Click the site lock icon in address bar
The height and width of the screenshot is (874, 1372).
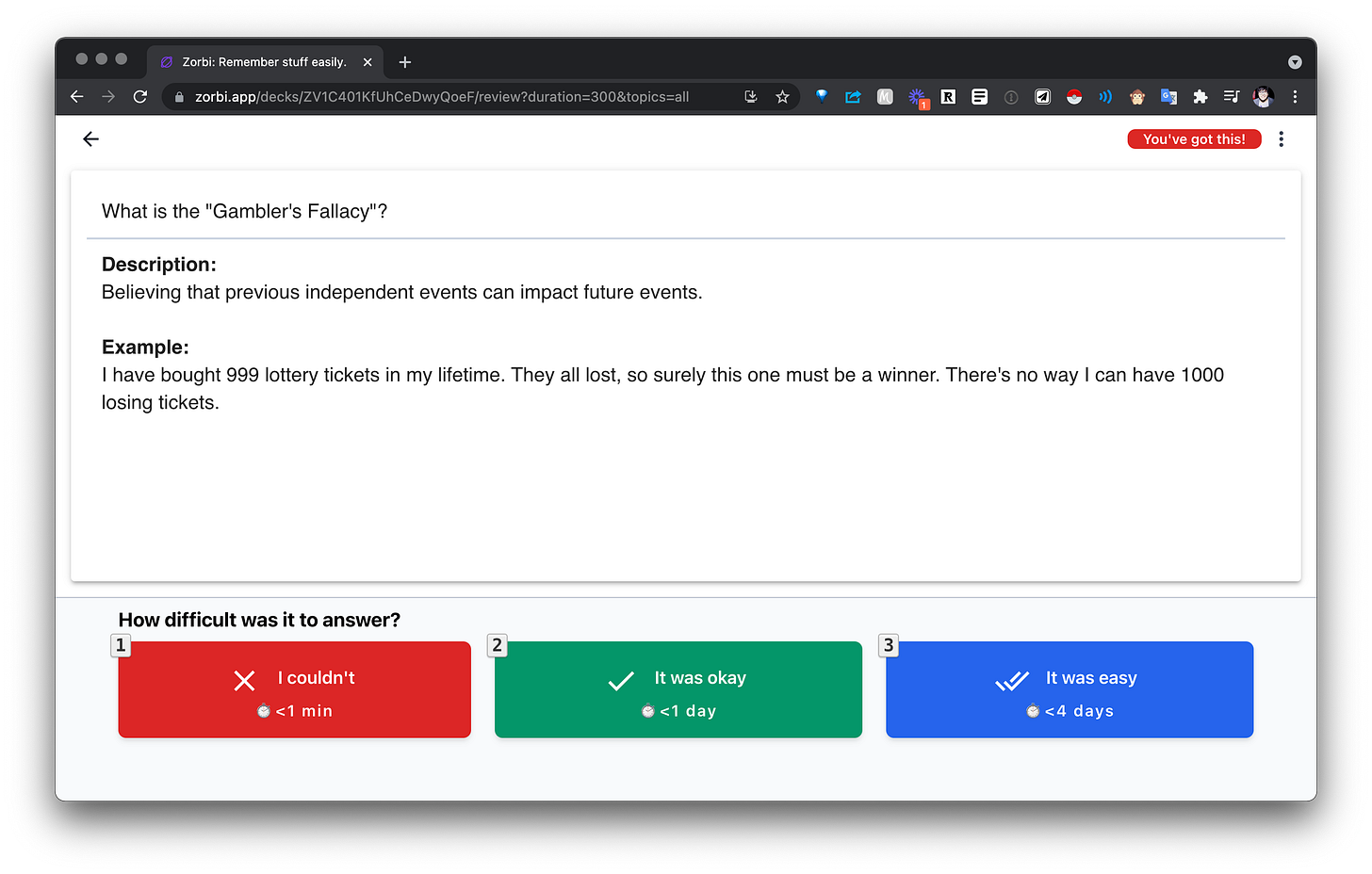coord(179,97)
